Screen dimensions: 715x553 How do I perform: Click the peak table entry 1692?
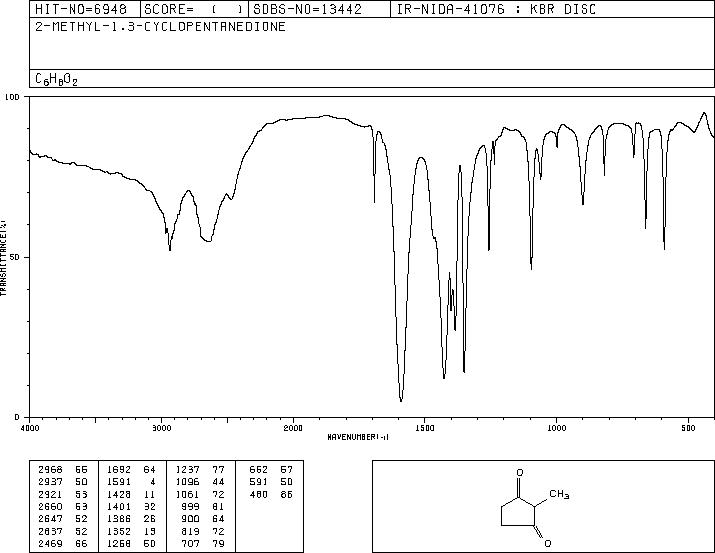pos(119,469)
